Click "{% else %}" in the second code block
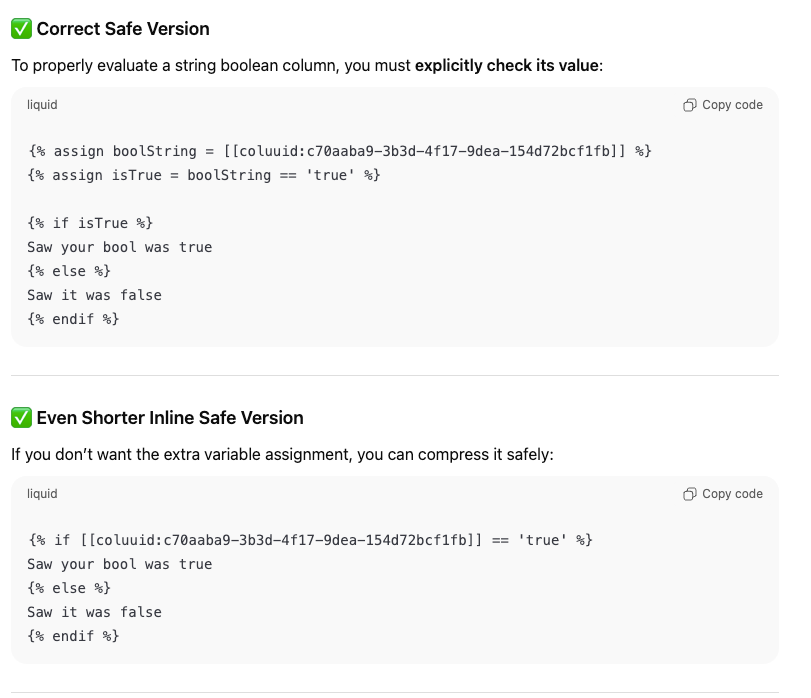This screenshot has height=698, width=811. (69, 588)
